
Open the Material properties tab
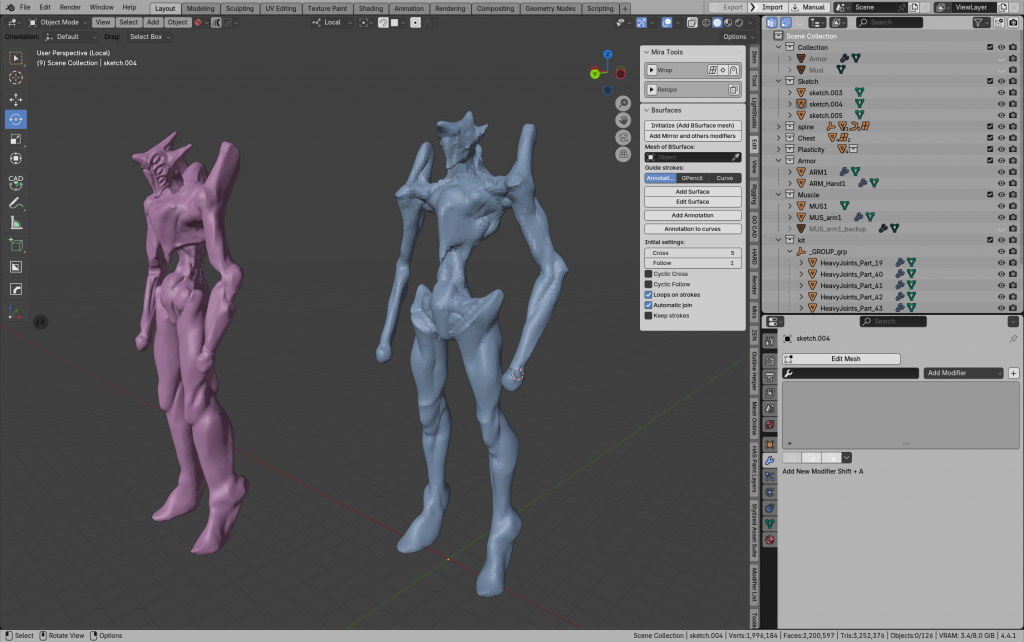(770, 540)
